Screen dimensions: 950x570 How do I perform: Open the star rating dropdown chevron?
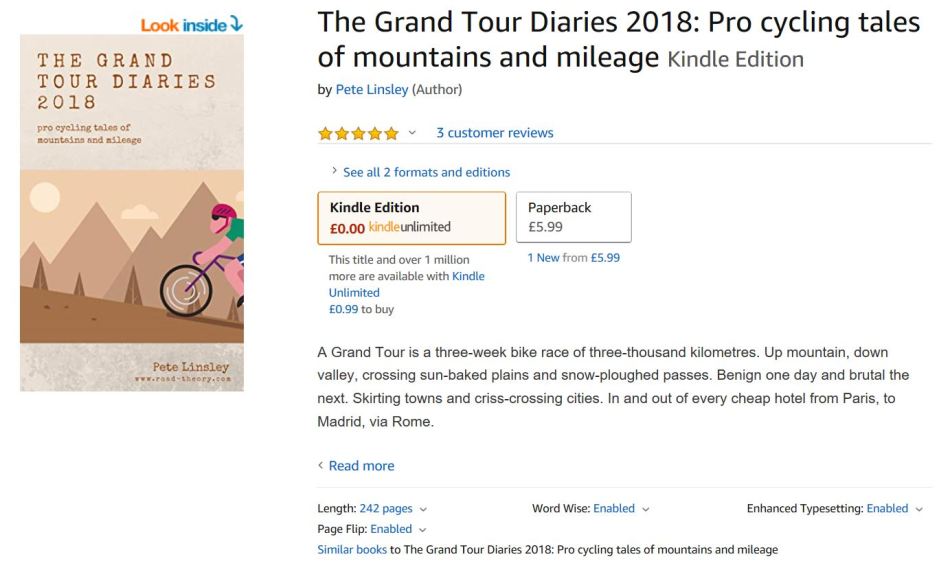pyautogui.click(x=412, y=133)
